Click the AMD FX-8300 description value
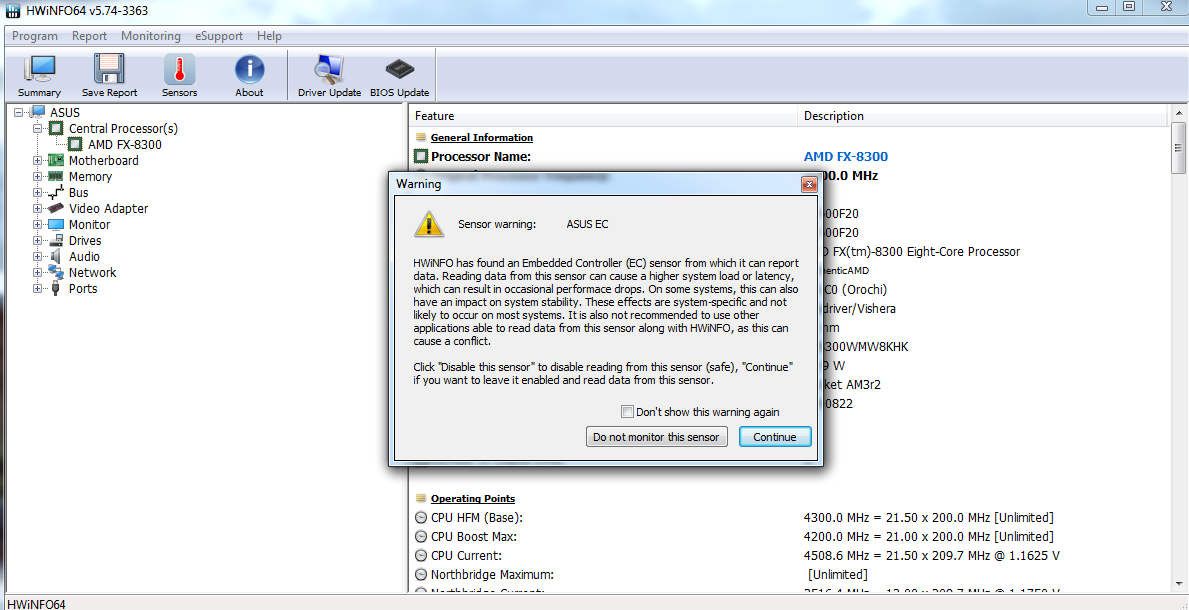Viewport: 1189px width, 610px height. [x=845, y=156]
